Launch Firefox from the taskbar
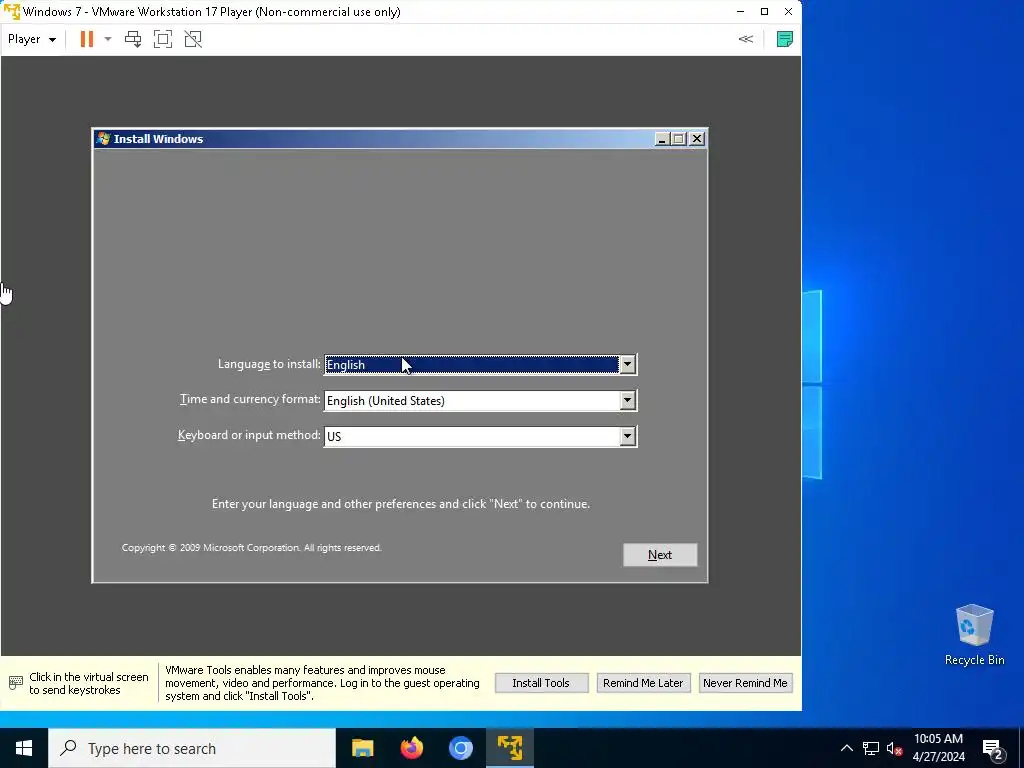The image size is (1024, 768). pos(411,748)
